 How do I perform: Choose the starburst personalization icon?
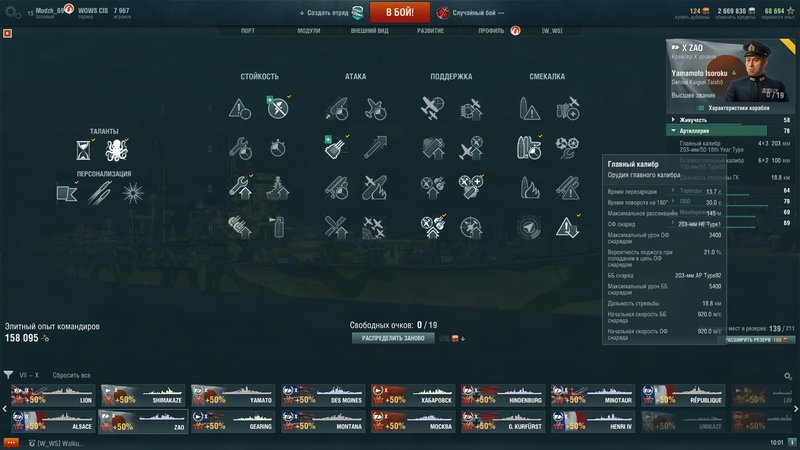(133, 193)
